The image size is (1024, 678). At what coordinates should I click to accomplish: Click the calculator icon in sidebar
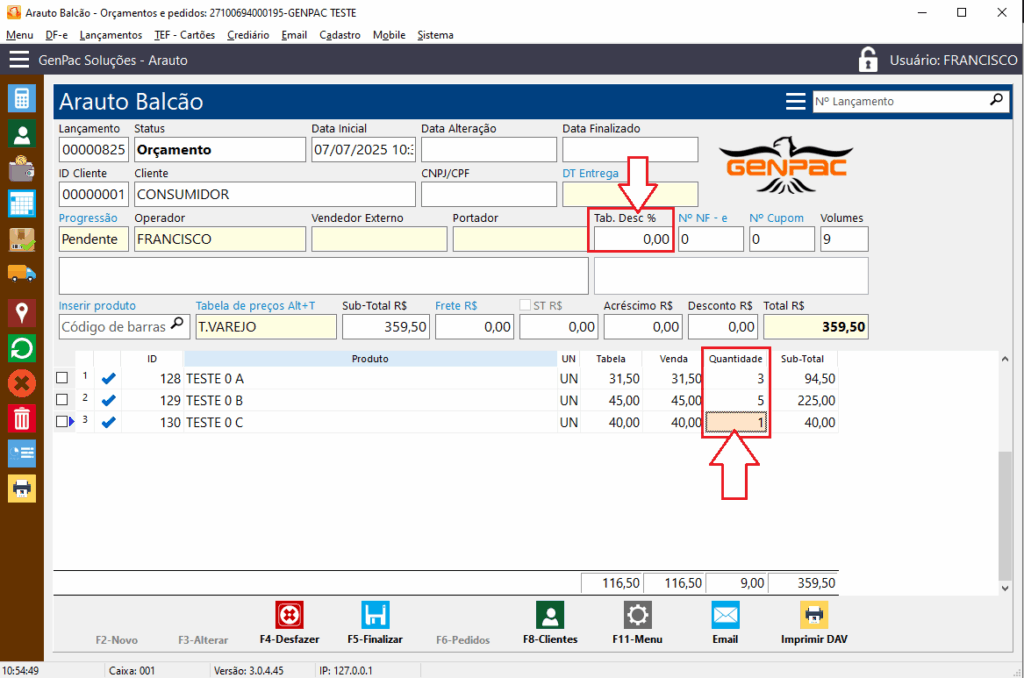(x=22, y=98)
